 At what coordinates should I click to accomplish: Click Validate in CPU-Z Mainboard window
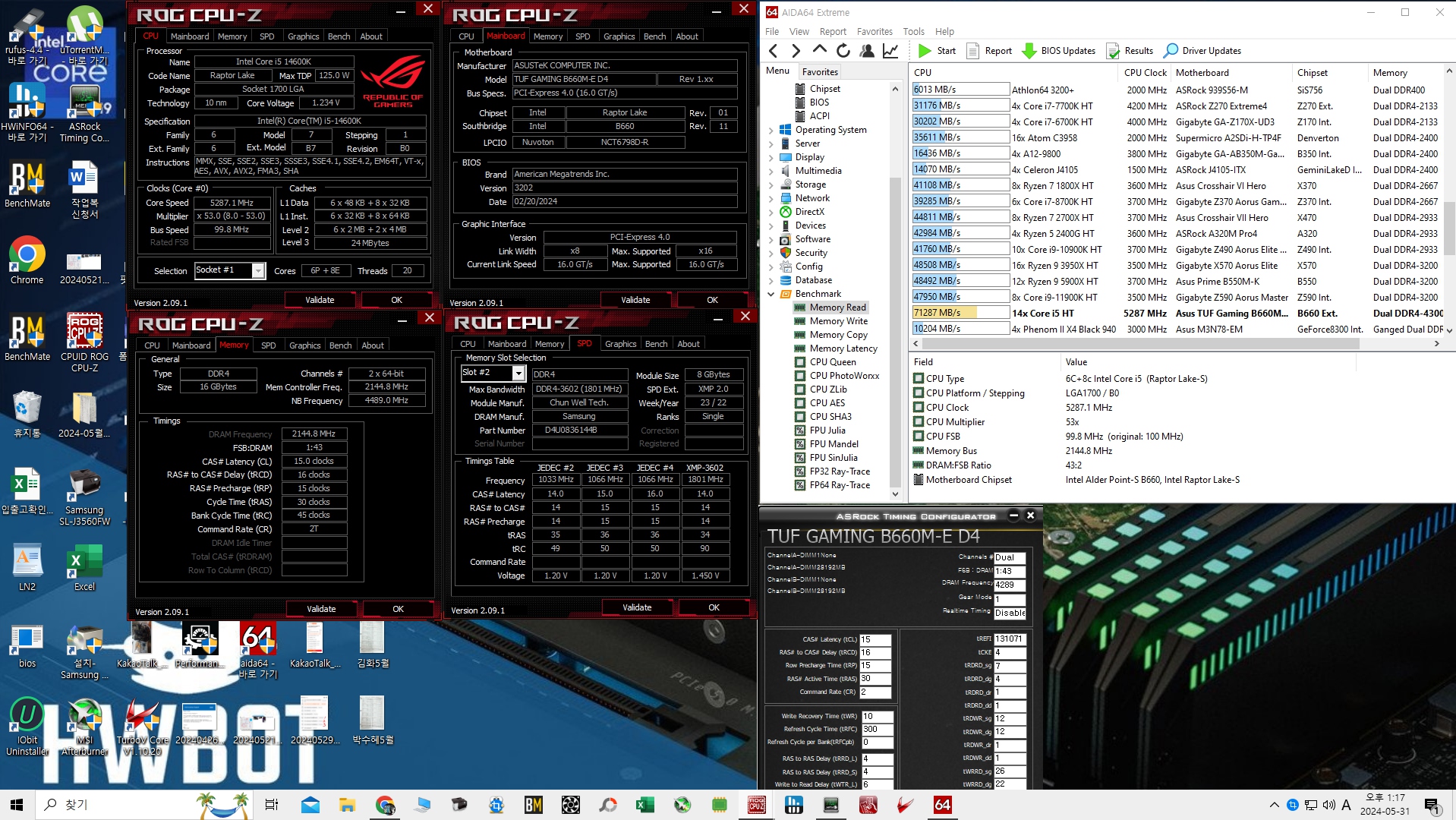635,299
